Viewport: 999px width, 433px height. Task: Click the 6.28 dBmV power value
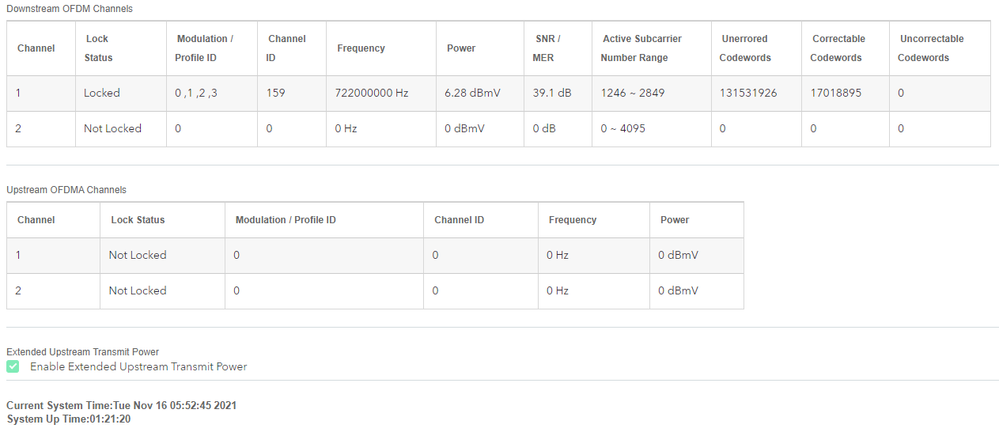click(472, 93)
